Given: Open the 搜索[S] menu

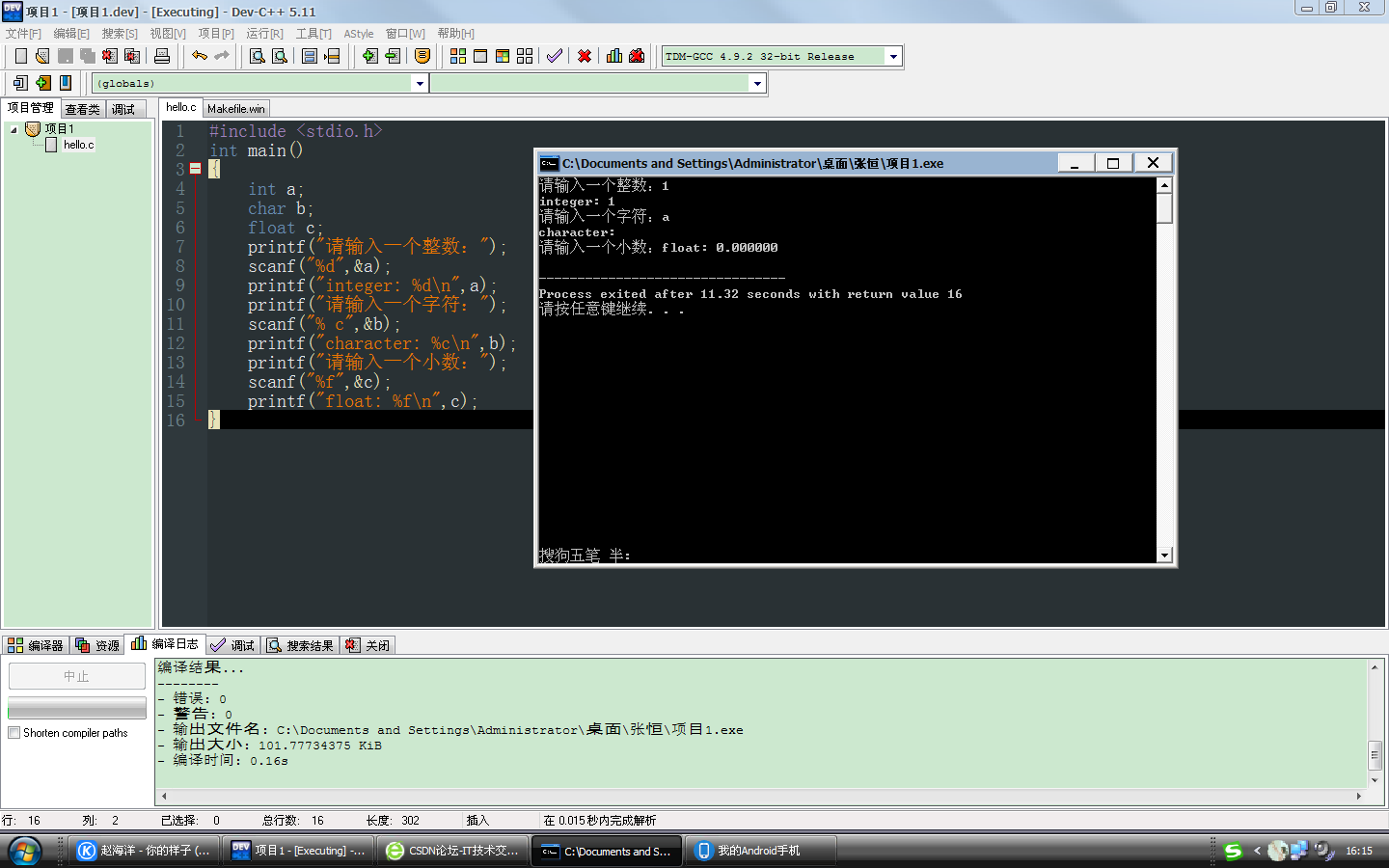Looking at the screenshot, I should pyautogui.click(x=120, y=34).
